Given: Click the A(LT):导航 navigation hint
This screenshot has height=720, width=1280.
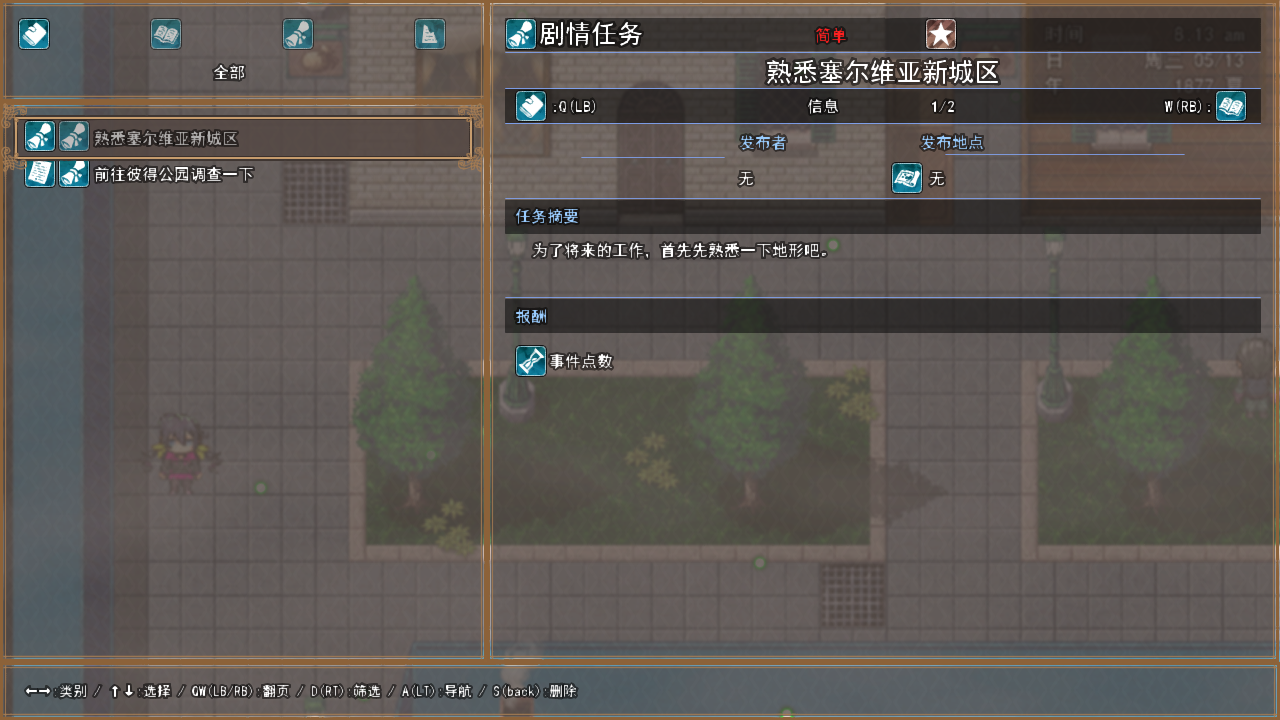Looking at the screenshot, I should click(x=437, y=691).
